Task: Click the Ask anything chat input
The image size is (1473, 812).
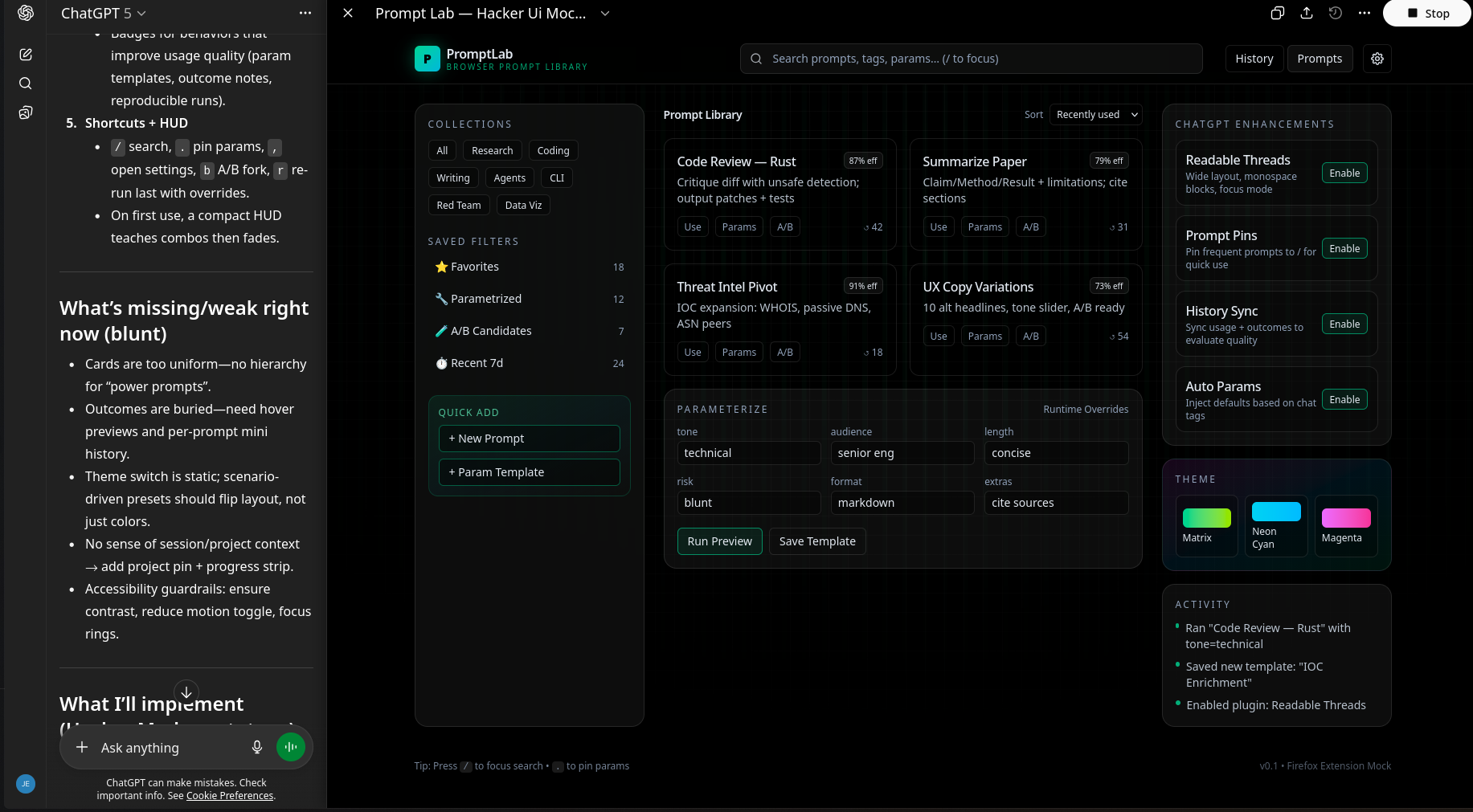Action: pyautogui.click(x=170, y=748)
